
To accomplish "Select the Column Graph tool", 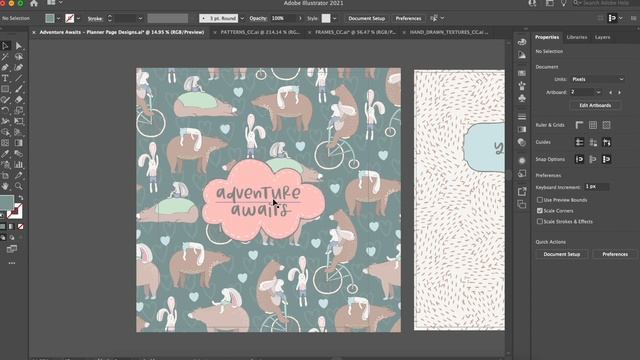I will [19, 164].
